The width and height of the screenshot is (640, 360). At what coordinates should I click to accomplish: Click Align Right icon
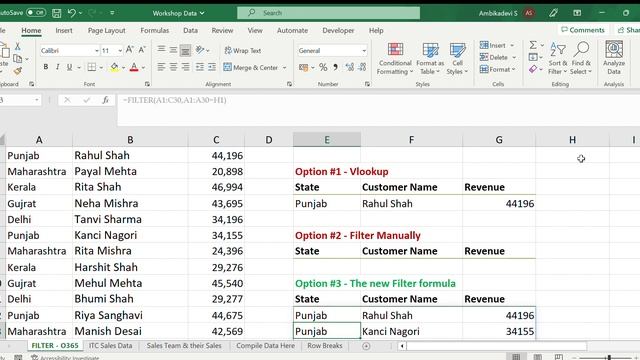click(186, 67)
